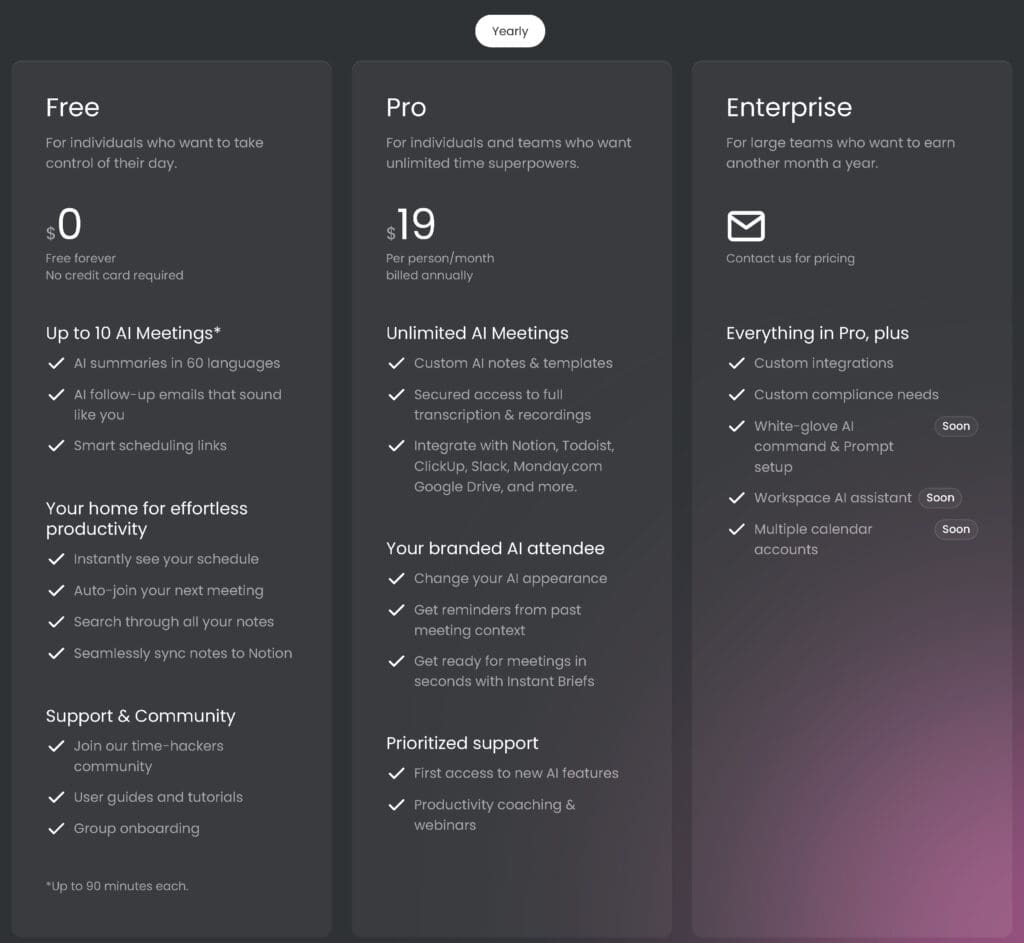The image size is (1024, 943).
Task: Click "Soon" badge next to Workspace AI assistant
Action: pyautogui.click(x=940, y=497)
